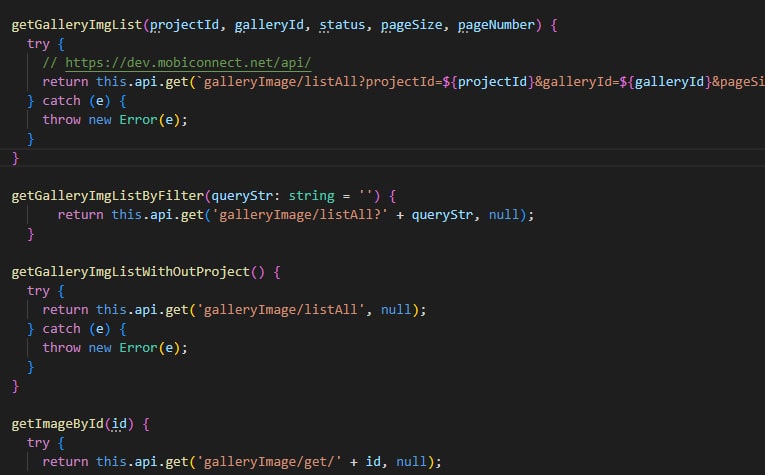
Task: Click the 'galleryImage/listAll?' string literal
Action: coord(300,215)
